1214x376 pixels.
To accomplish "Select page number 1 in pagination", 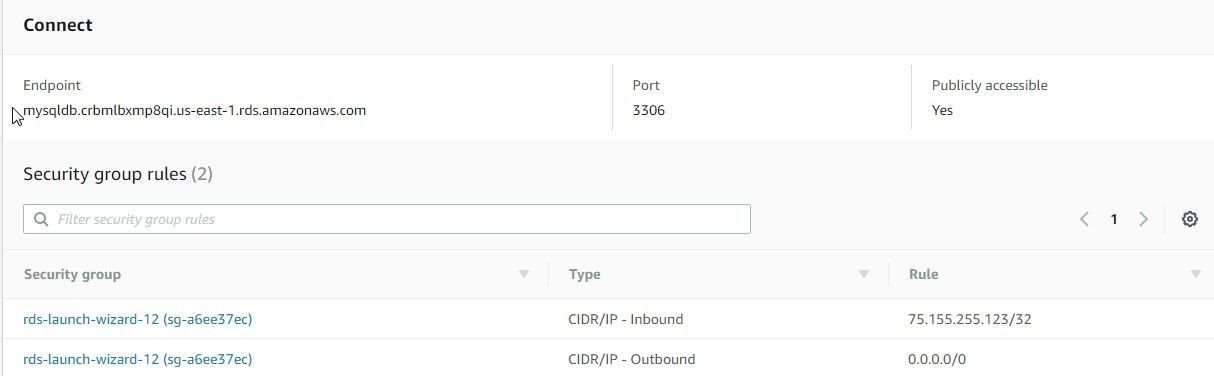I will click(x=1113, y=219).
